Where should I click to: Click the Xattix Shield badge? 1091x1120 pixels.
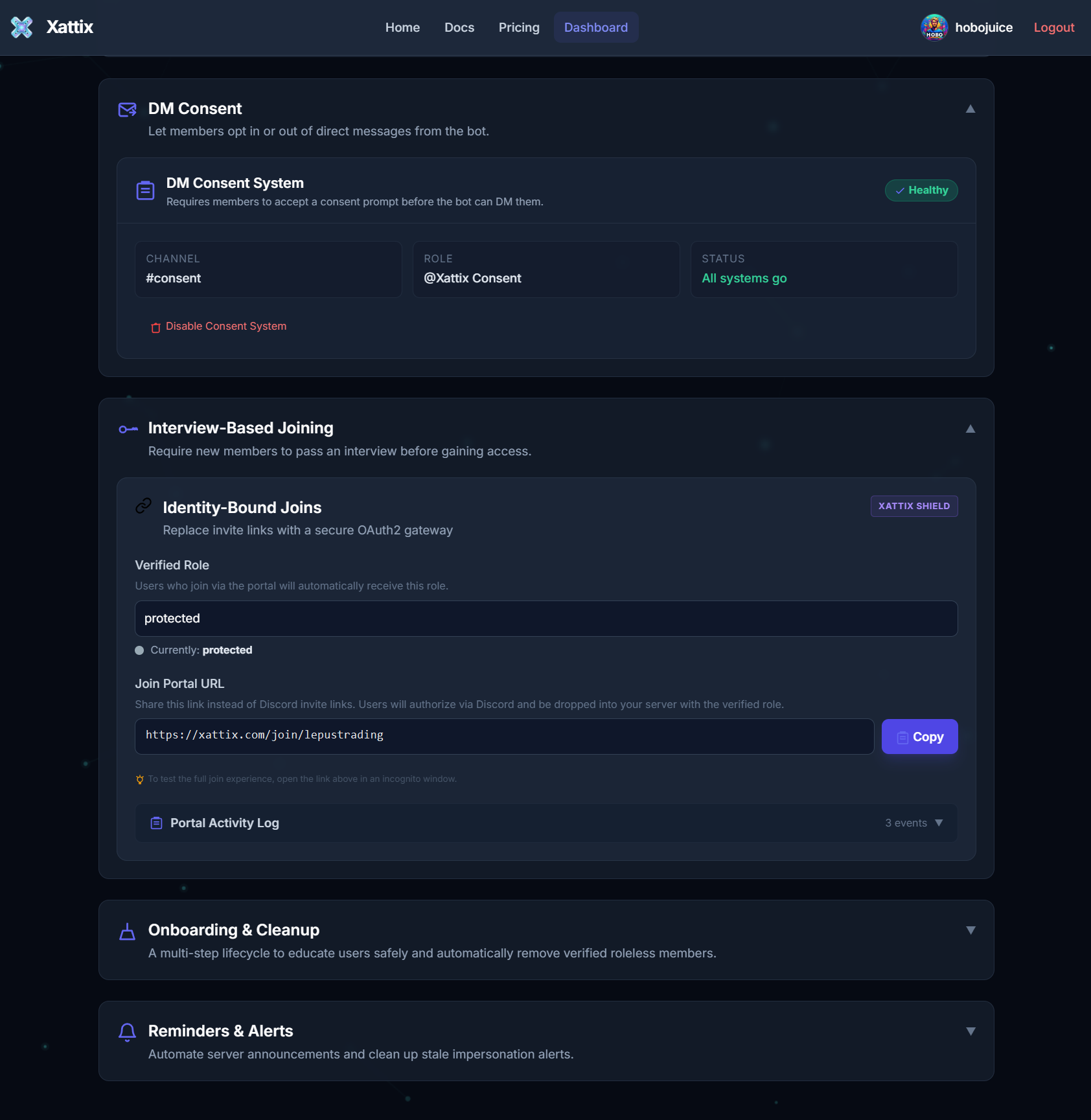point(913,506)
